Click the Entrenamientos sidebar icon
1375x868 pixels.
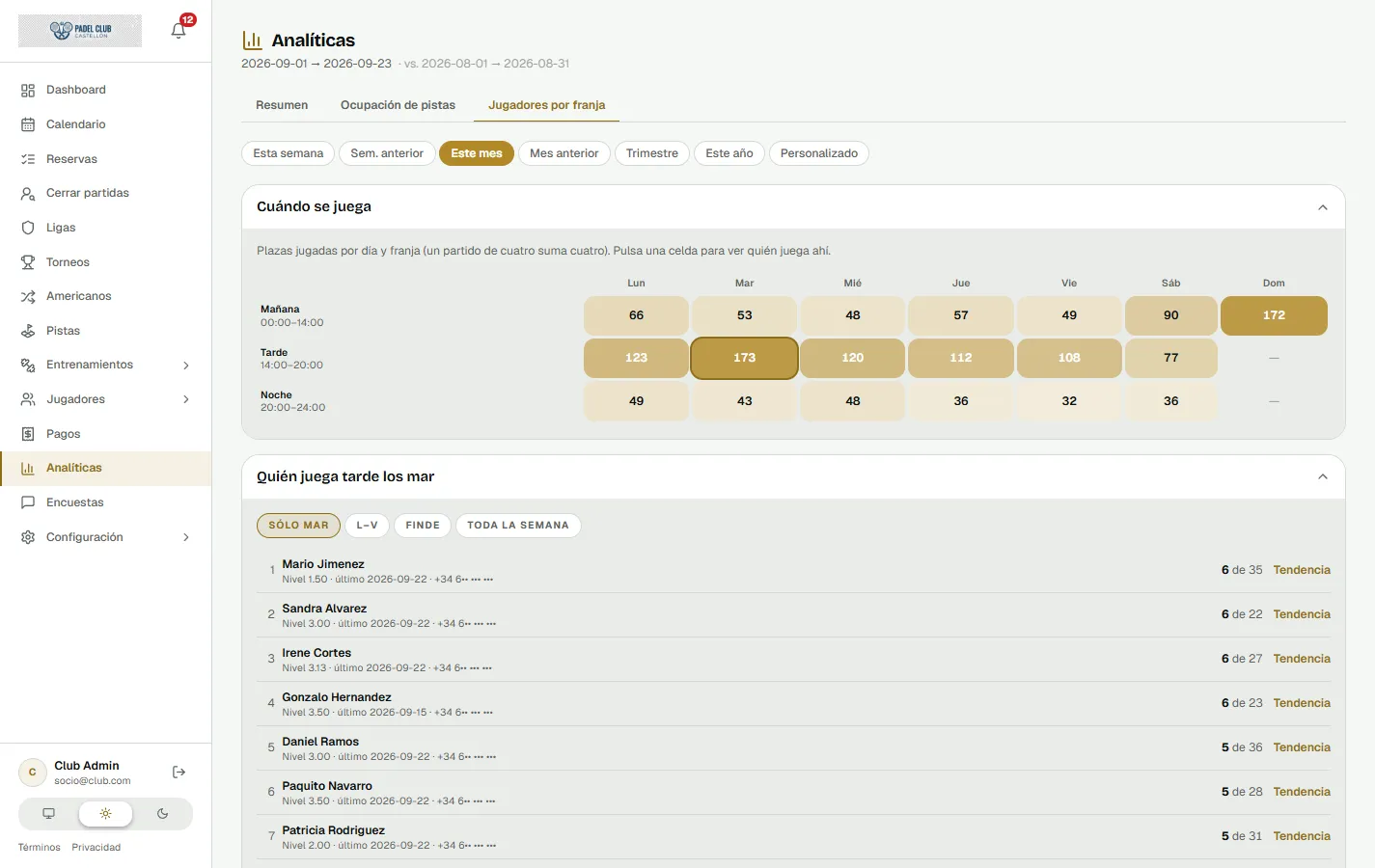(28, 365)
